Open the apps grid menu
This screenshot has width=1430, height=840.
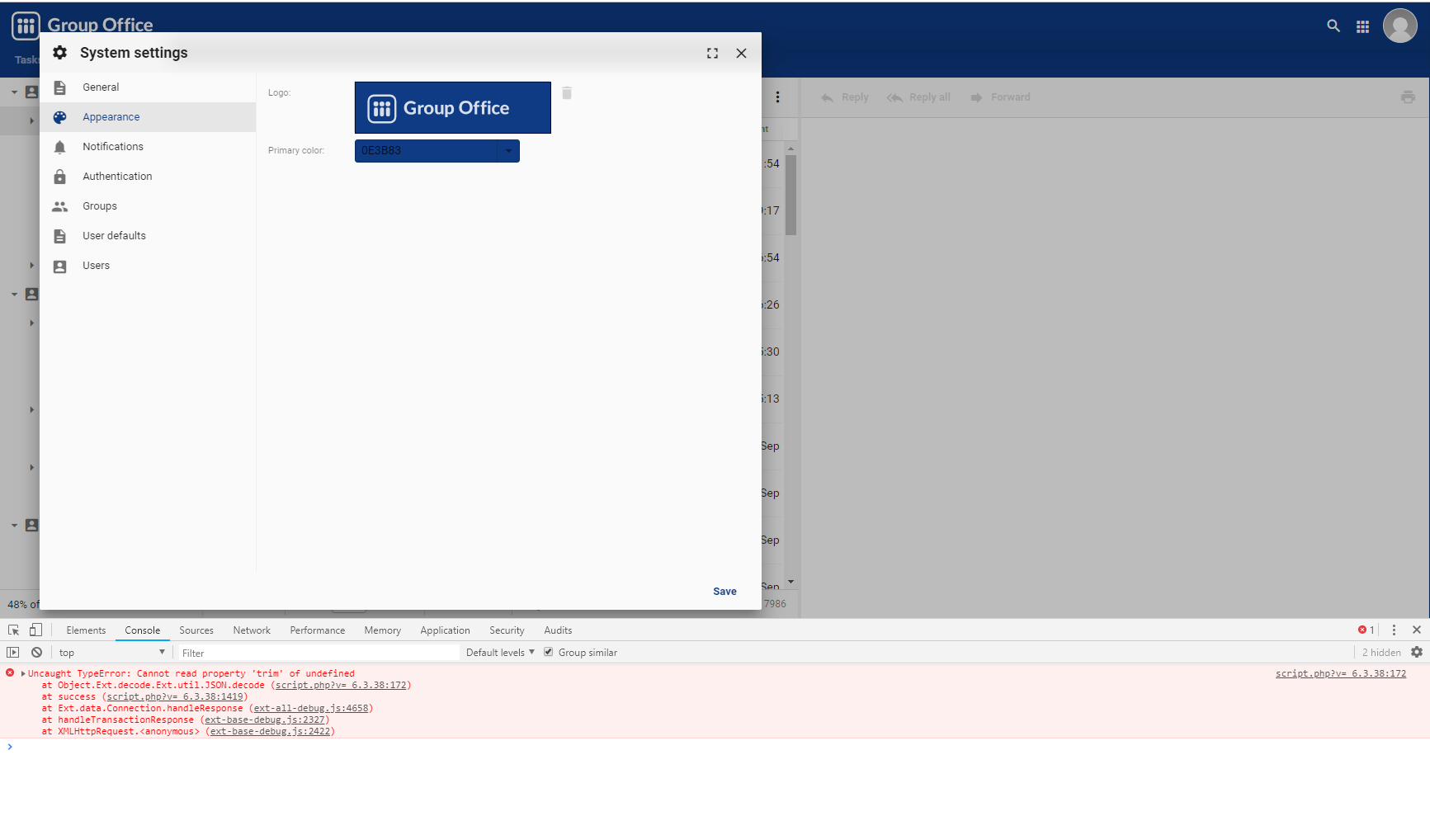[1363, 26]
